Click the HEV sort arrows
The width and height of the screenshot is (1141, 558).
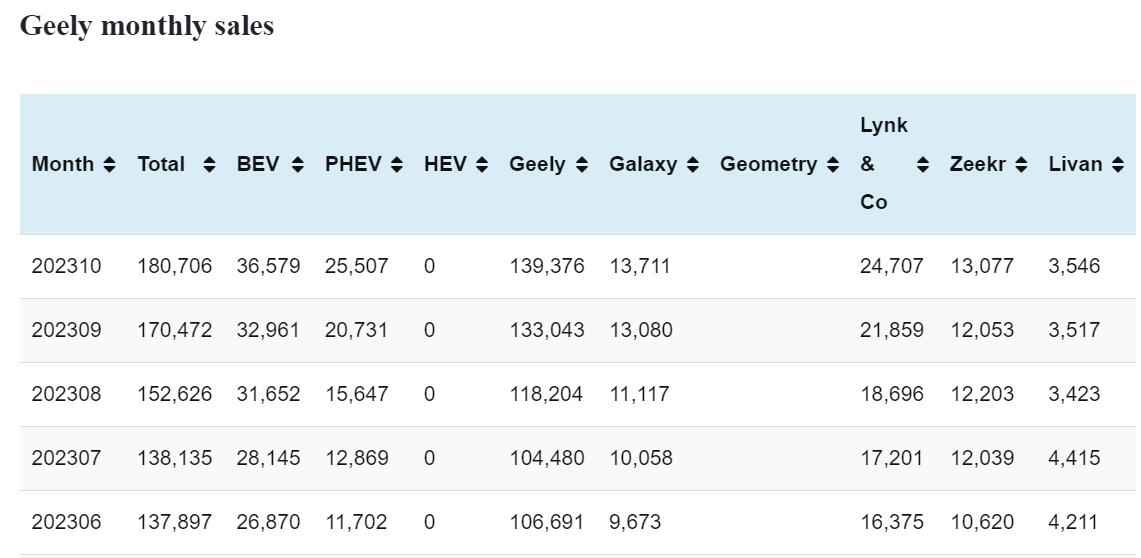point(482,164)
